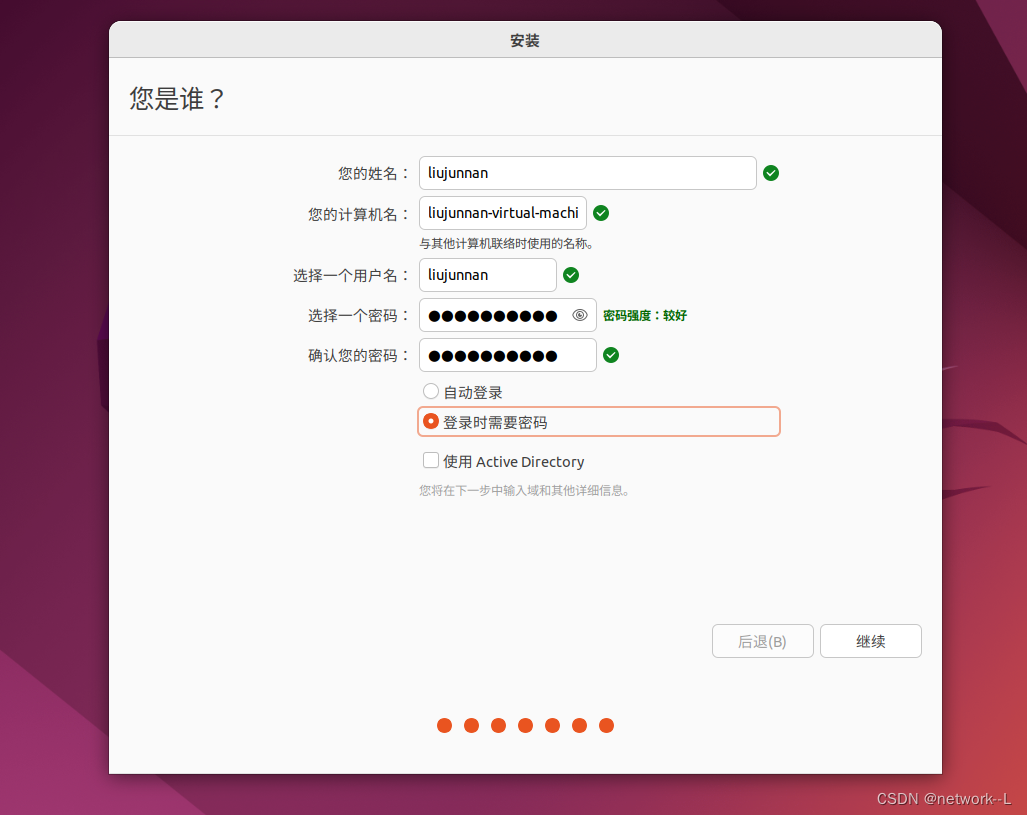1027x815 pixels.
Task: Click the liujunnan-virtual-machi computer name field
Action: 502,213
